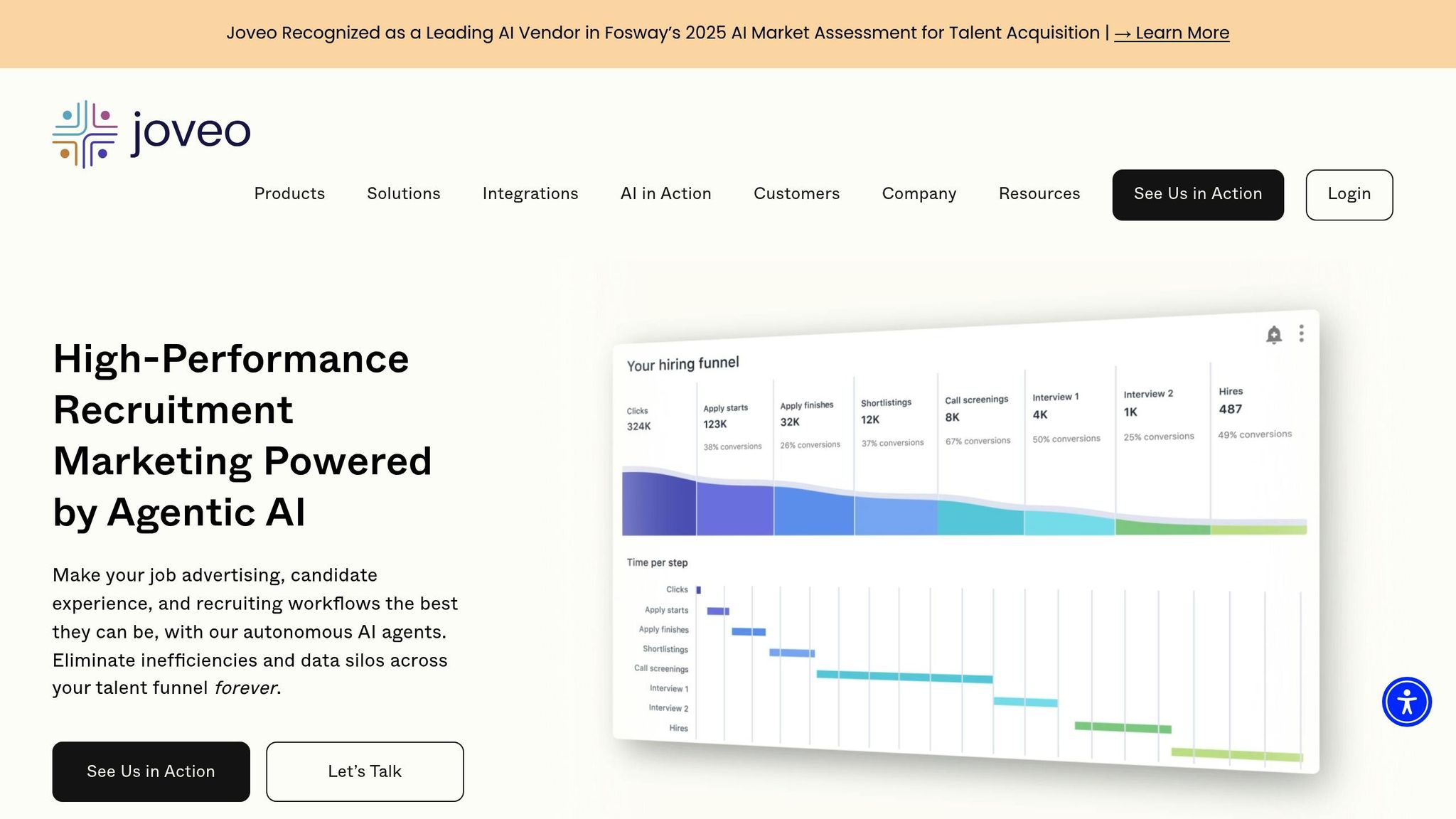
Task: Follow the Learn More banner link
Action: coord(1171,33)
